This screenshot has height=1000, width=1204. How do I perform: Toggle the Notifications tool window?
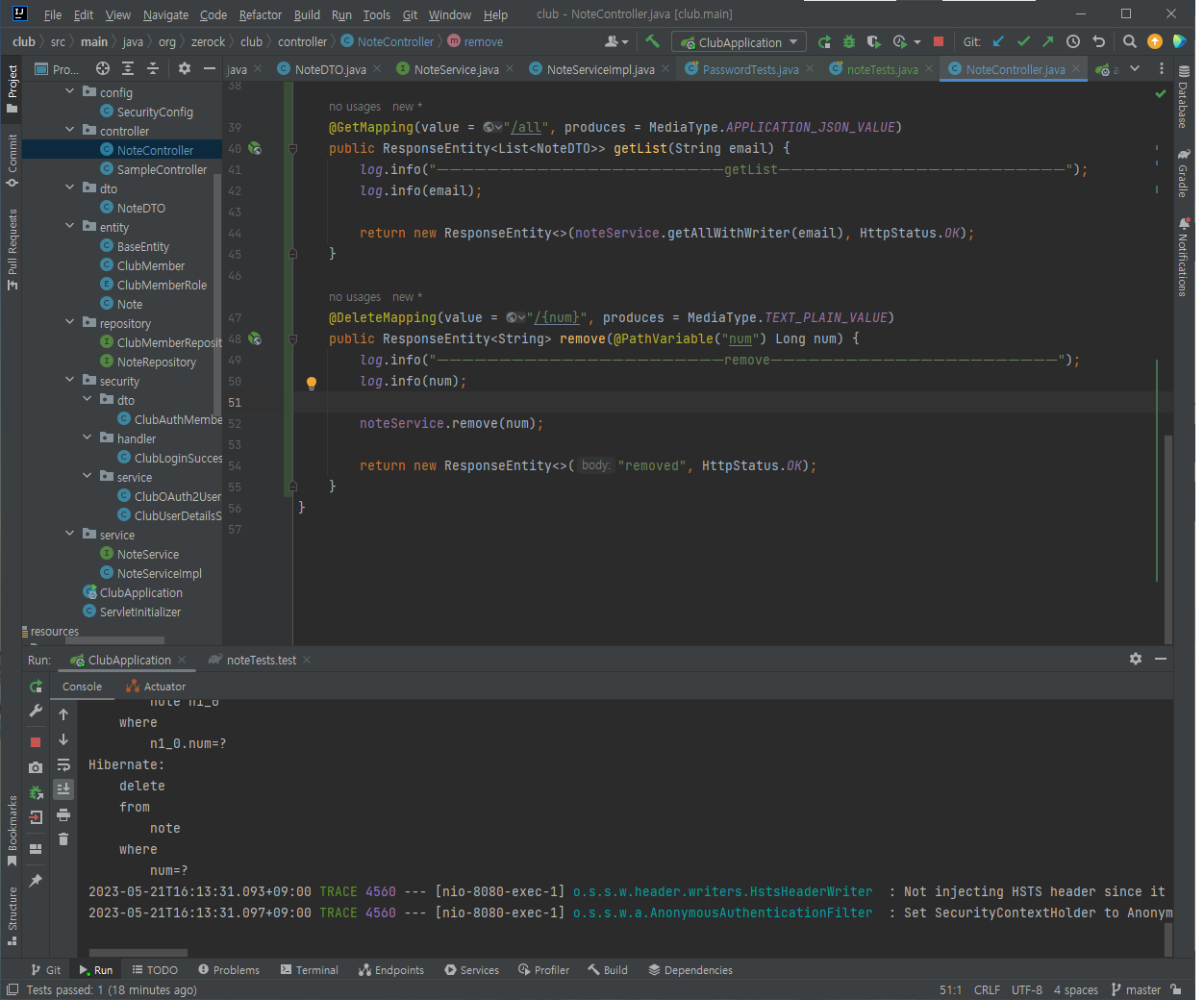point(1183,257)
